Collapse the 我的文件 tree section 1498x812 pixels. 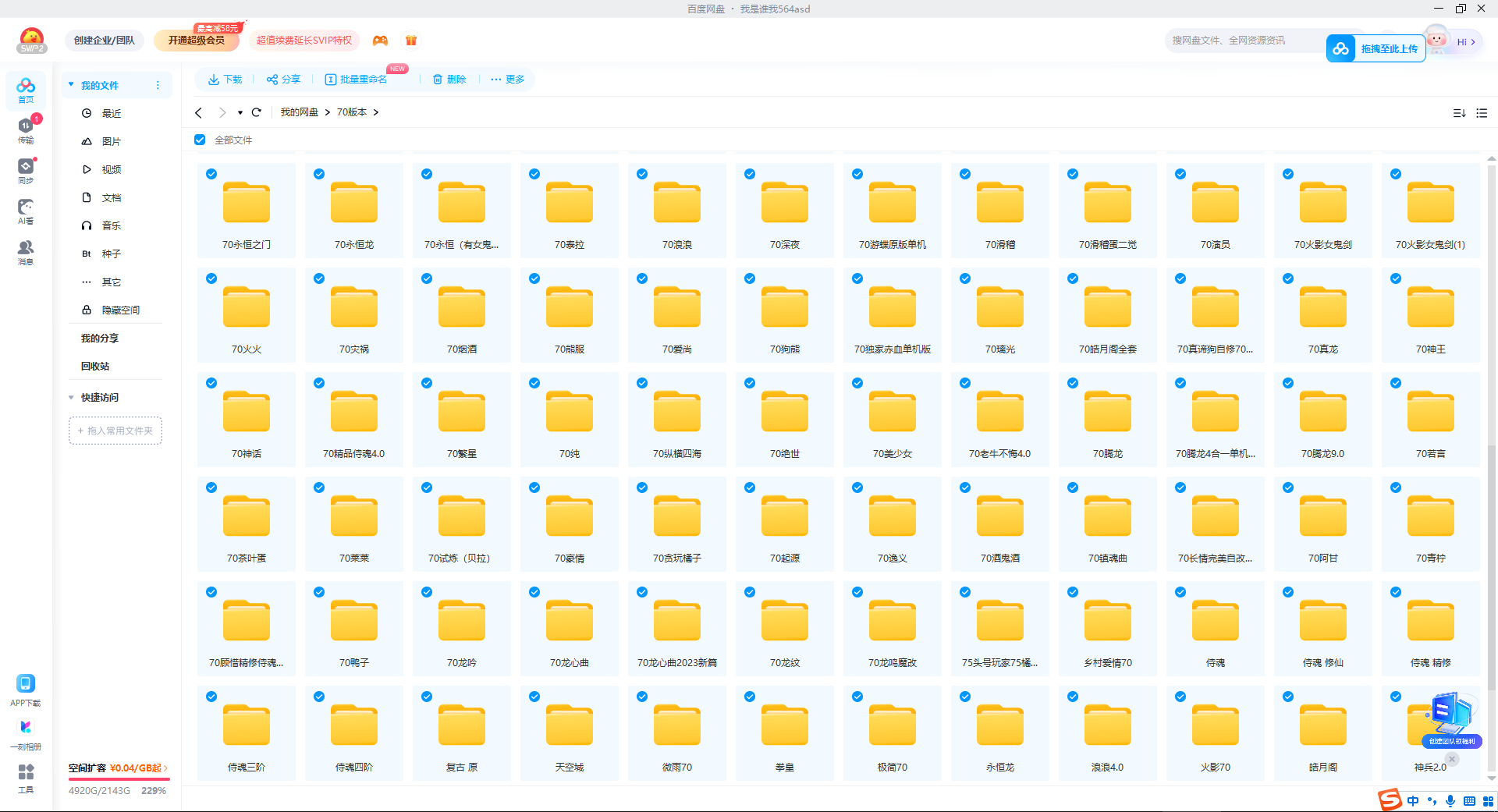[x=71, y=85]
